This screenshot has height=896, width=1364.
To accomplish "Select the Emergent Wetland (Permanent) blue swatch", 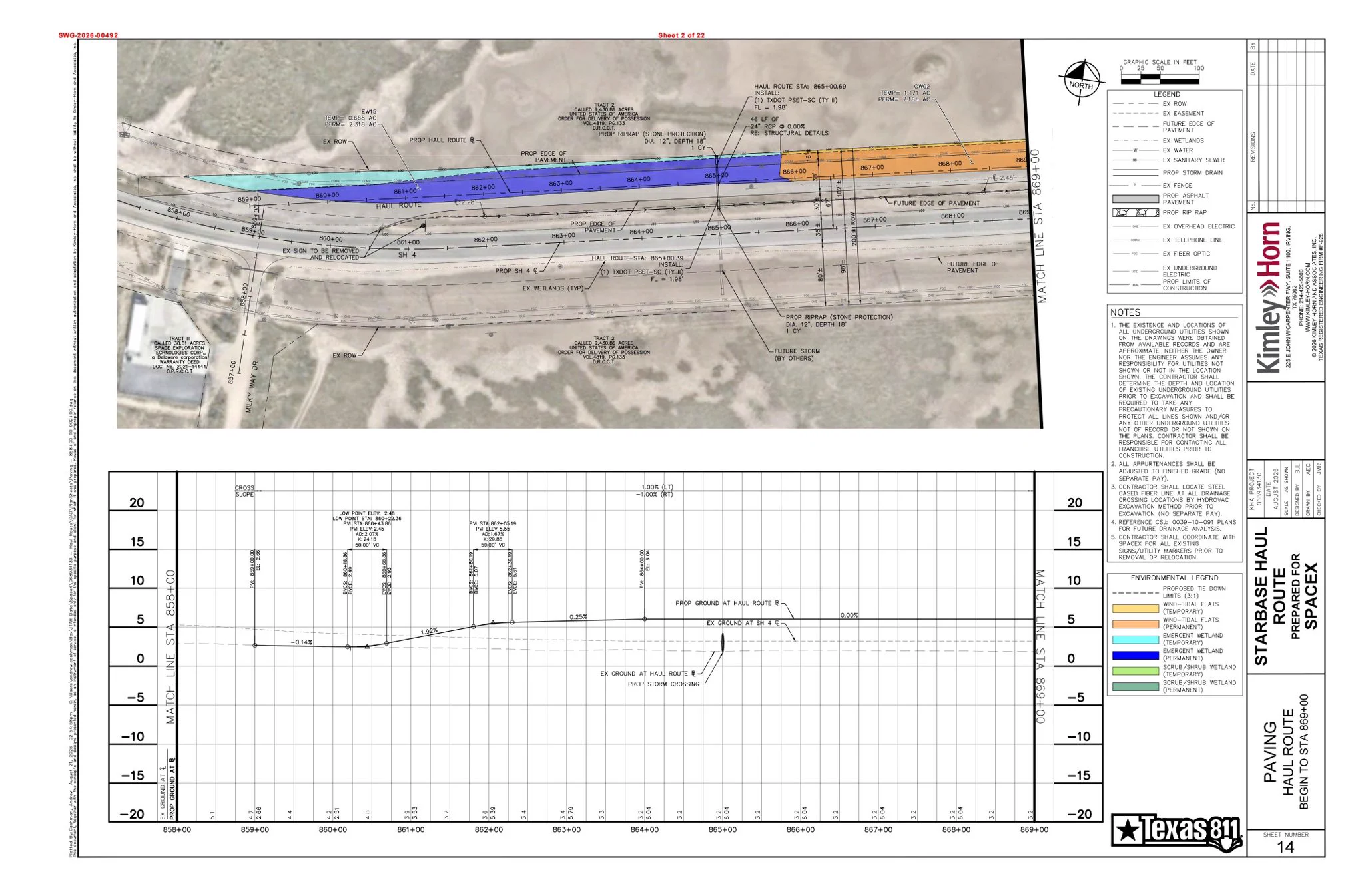I will pos(1135,655).
